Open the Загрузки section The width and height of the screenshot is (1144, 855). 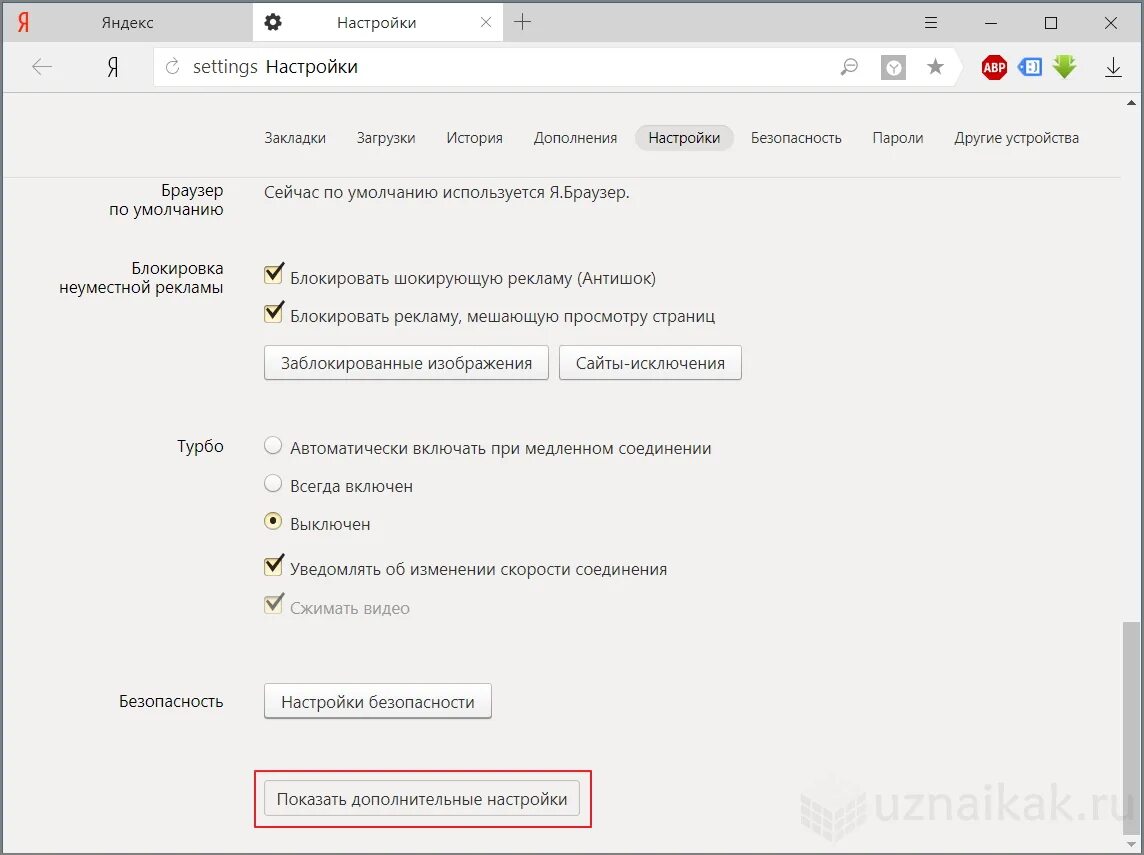pyautogui.click(x=386, y=138)
